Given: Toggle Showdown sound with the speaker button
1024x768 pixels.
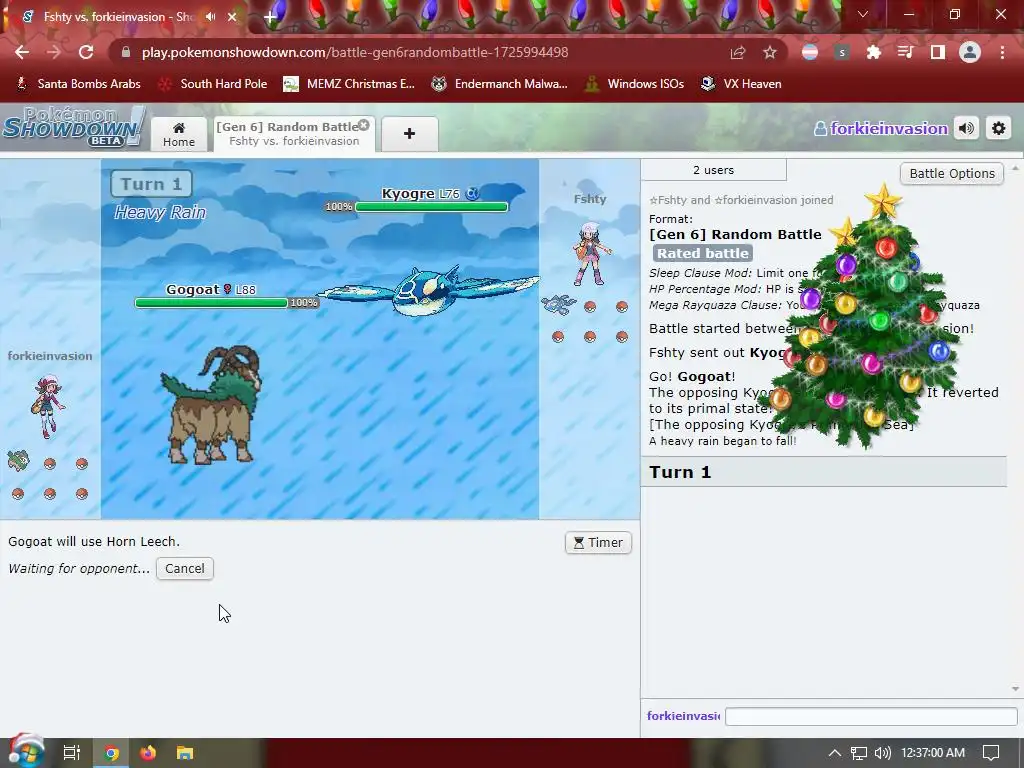Looking at the screenshot, I should 967,129.
